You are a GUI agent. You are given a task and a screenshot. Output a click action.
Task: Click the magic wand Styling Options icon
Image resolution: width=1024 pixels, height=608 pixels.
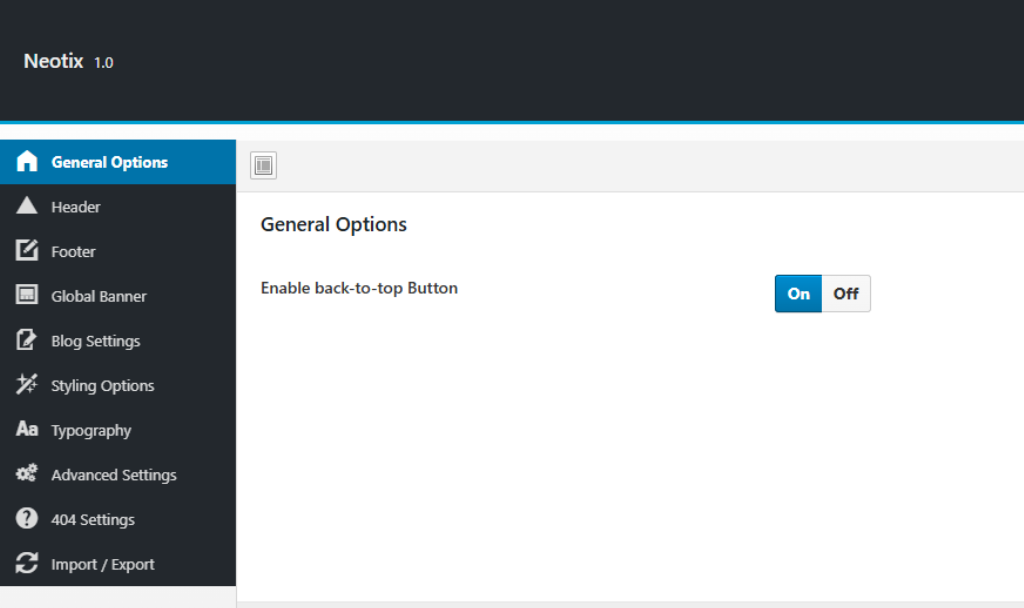27,385
